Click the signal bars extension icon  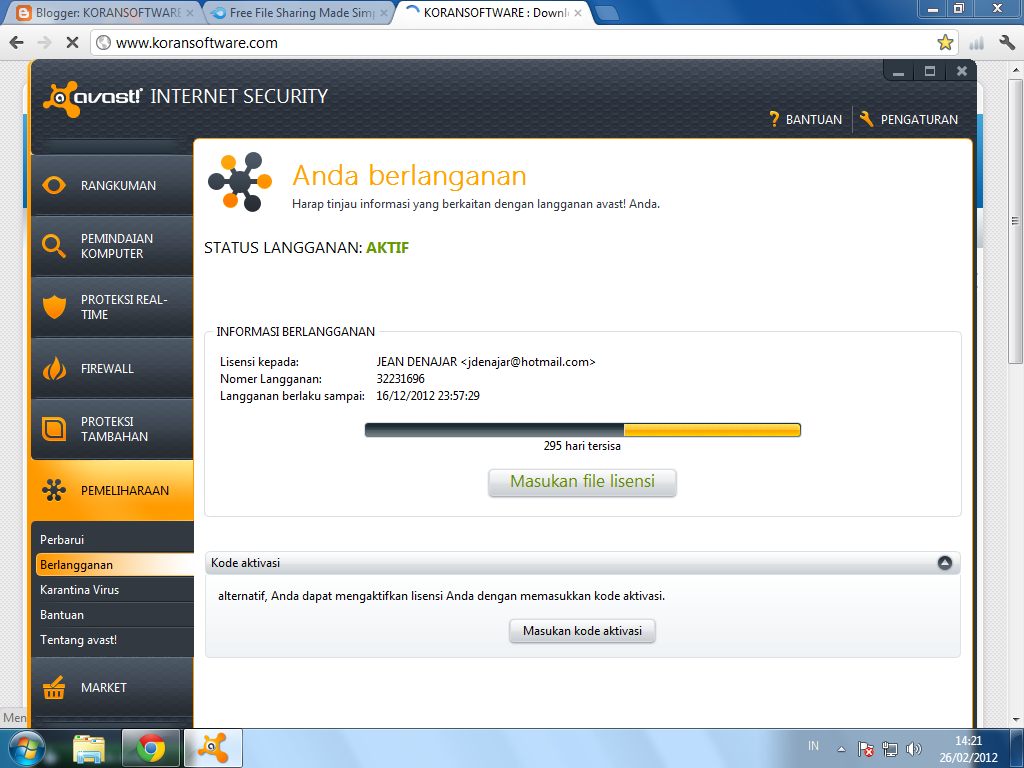pos(976,43)
